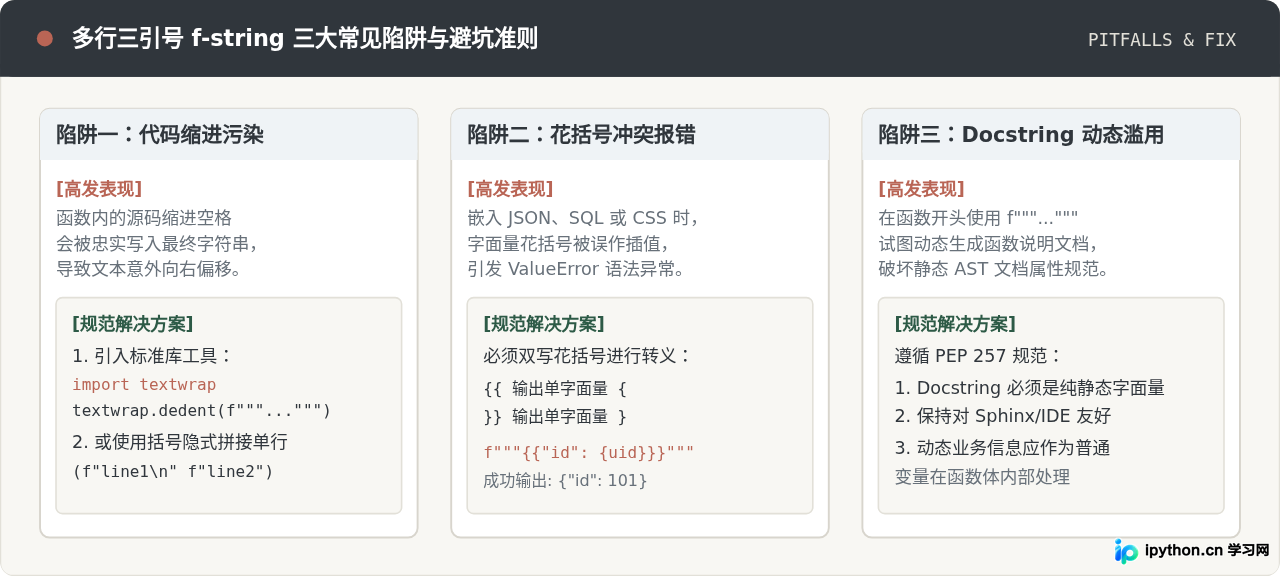Click [高发表现] label in the 陷阱三 card
The height and width of the screenshot is (576, 1280).
click(x=921, y=189)
